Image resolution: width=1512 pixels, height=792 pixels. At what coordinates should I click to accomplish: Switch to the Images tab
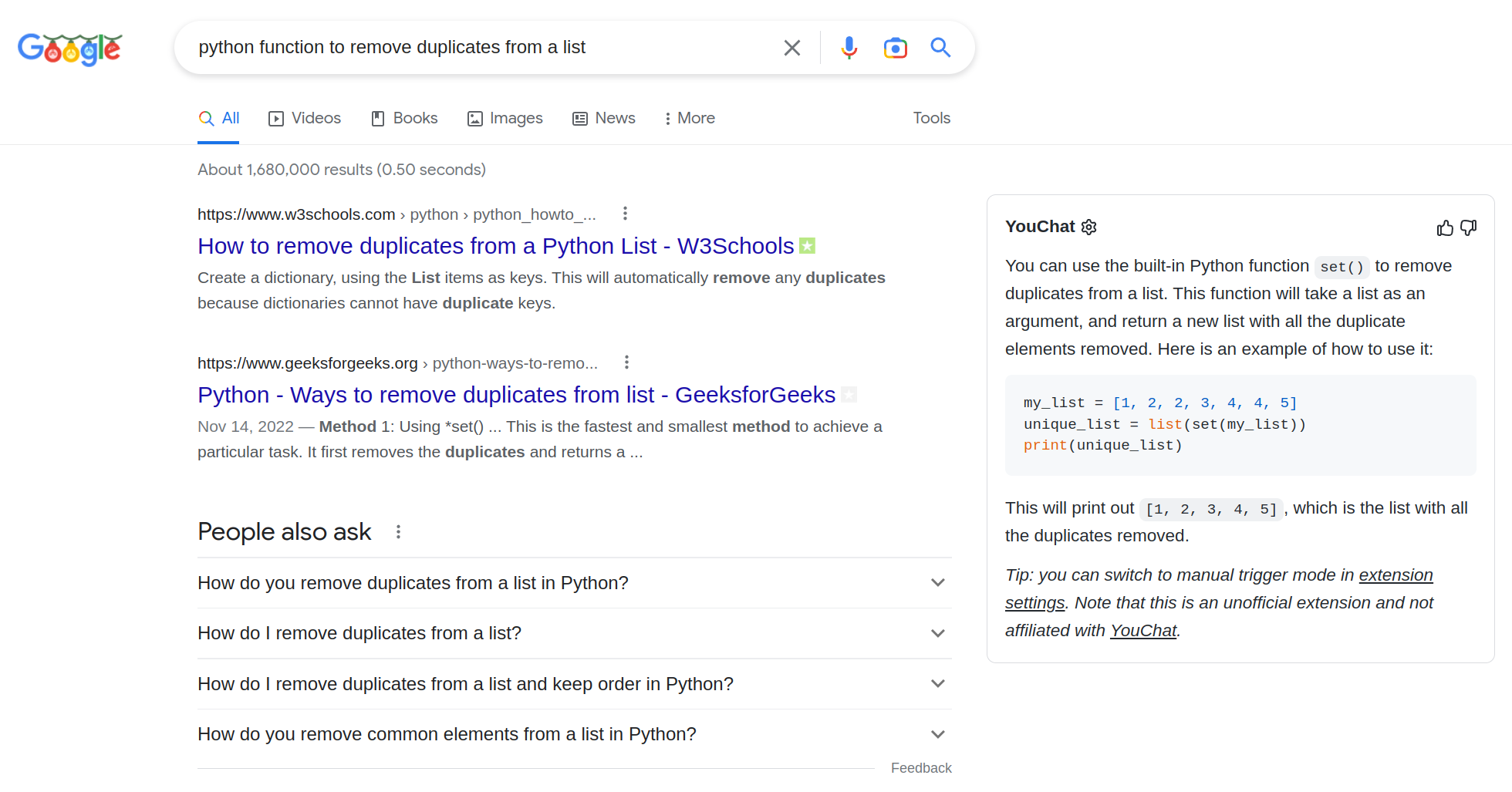505,118
